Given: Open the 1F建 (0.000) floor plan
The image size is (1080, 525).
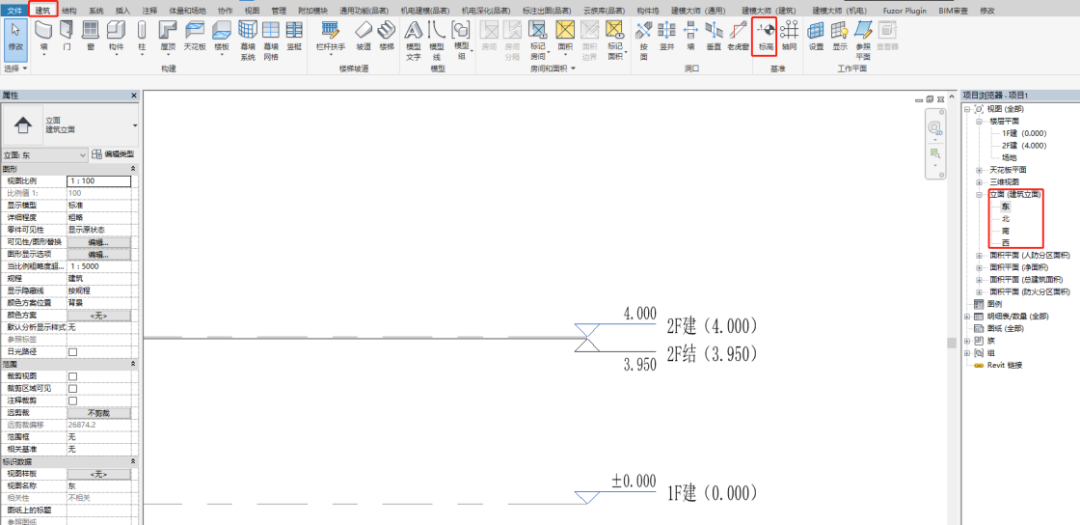Looking at the screenshot, I should tap(1024, 133).
